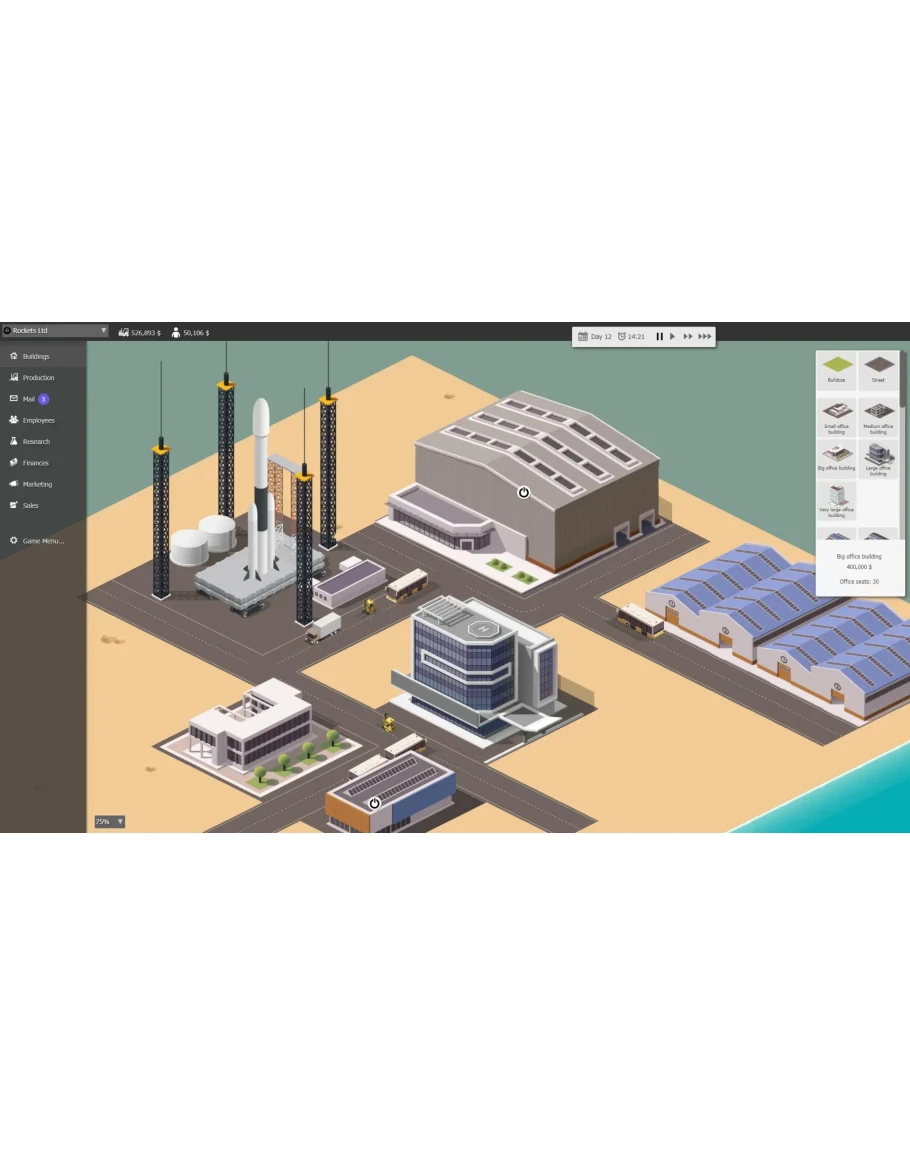910x1155 pixels.
Task: Open the Mail menu with 3 unread
Action: [30, 399]
